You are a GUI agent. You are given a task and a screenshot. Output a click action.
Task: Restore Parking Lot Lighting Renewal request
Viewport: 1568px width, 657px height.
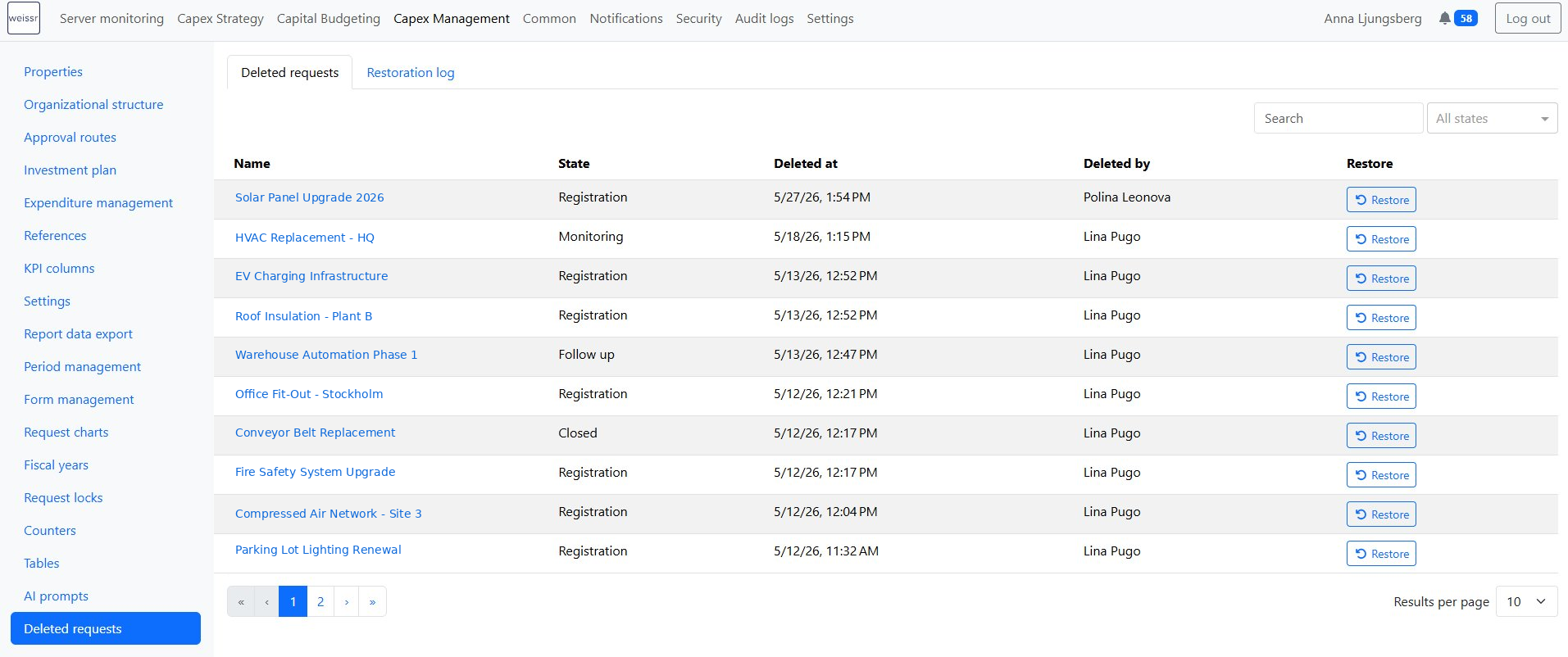tap(1381, 554)
